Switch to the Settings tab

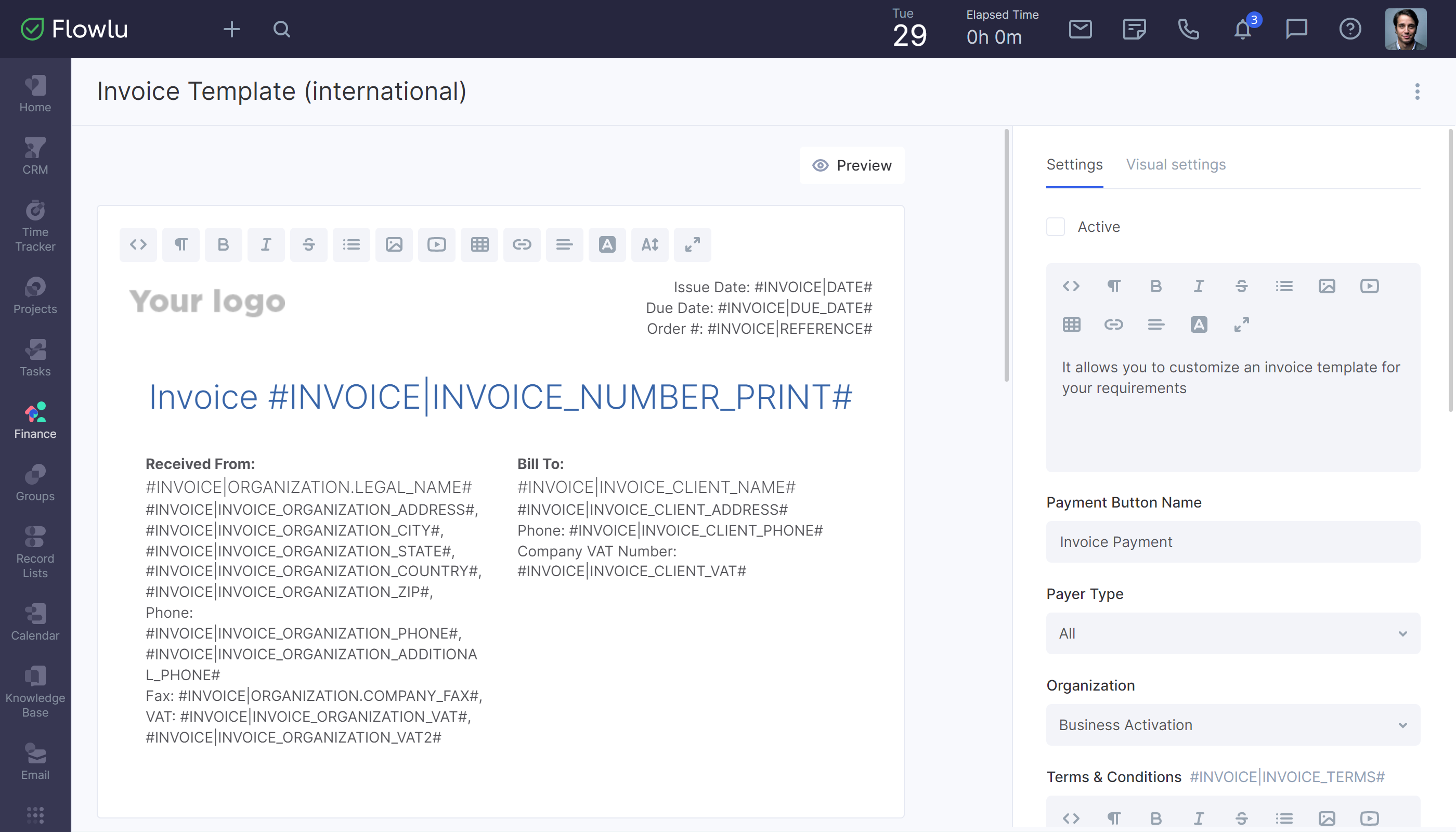pyautogui.click(x=1074, y=164)
